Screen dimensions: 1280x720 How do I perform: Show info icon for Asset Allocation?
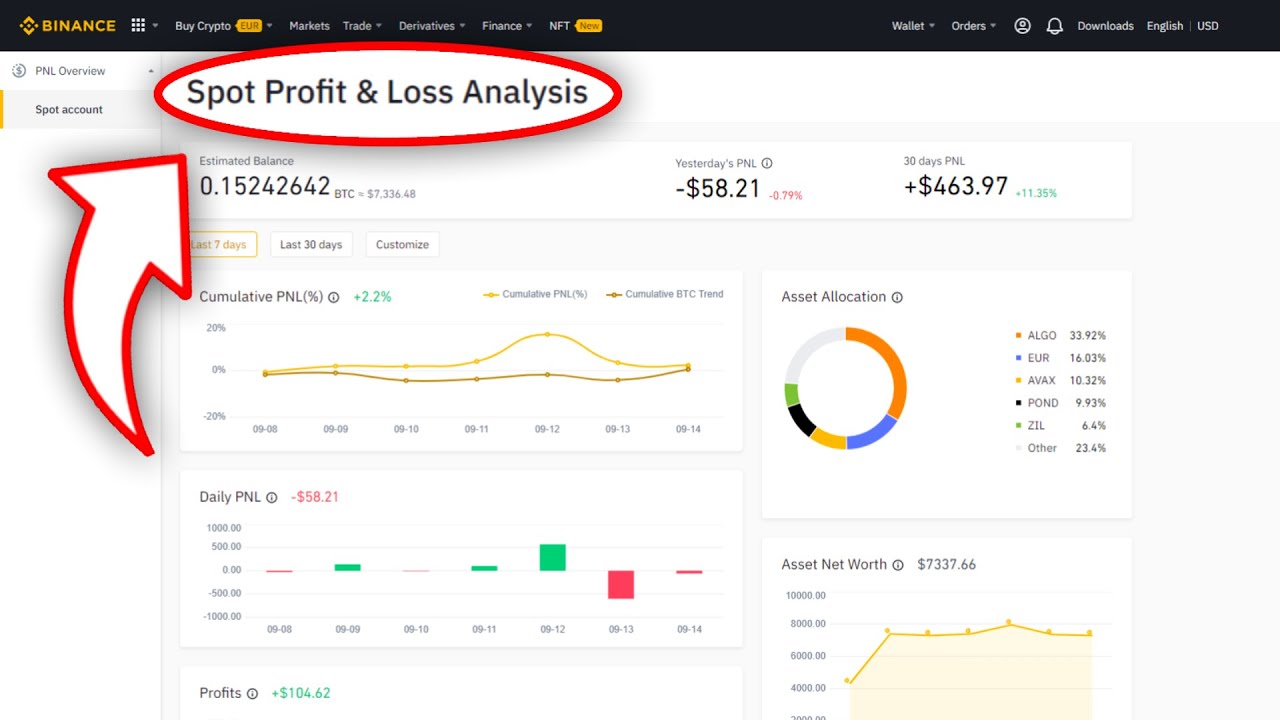pyautogui.click(x=897, y=297)
